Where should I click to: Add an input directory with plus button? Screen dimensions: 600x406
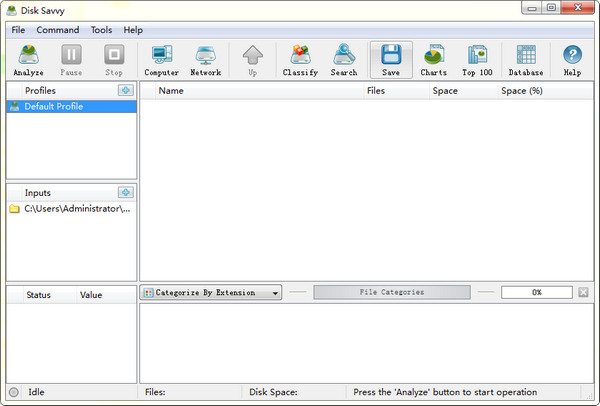click(x=125, y=192)
